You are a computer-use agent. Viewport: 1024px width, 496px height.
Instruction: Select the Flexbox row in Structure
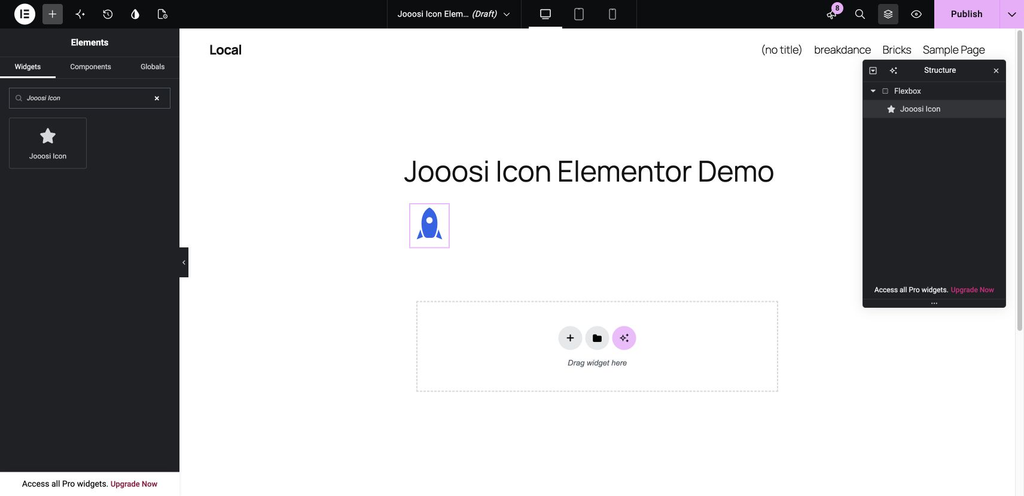pyautogui.click(x=934, y=91)
